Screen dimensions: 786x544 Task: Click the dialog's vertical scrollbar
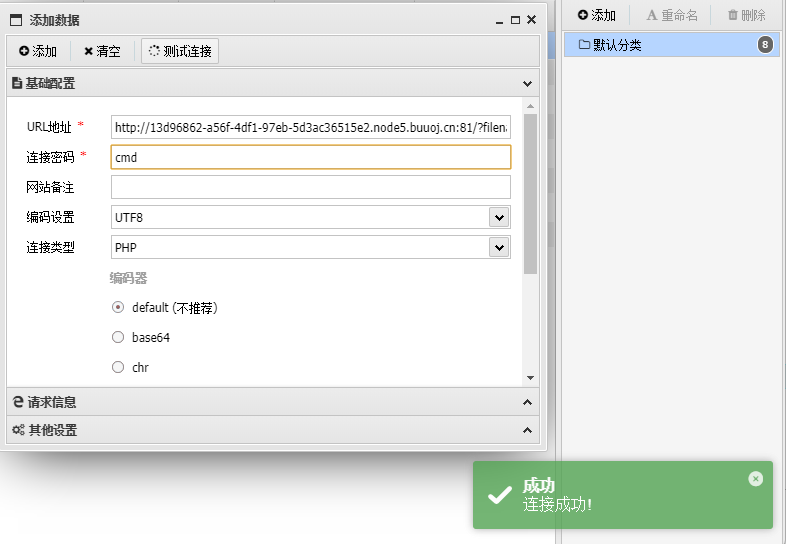tap(530, 195)
